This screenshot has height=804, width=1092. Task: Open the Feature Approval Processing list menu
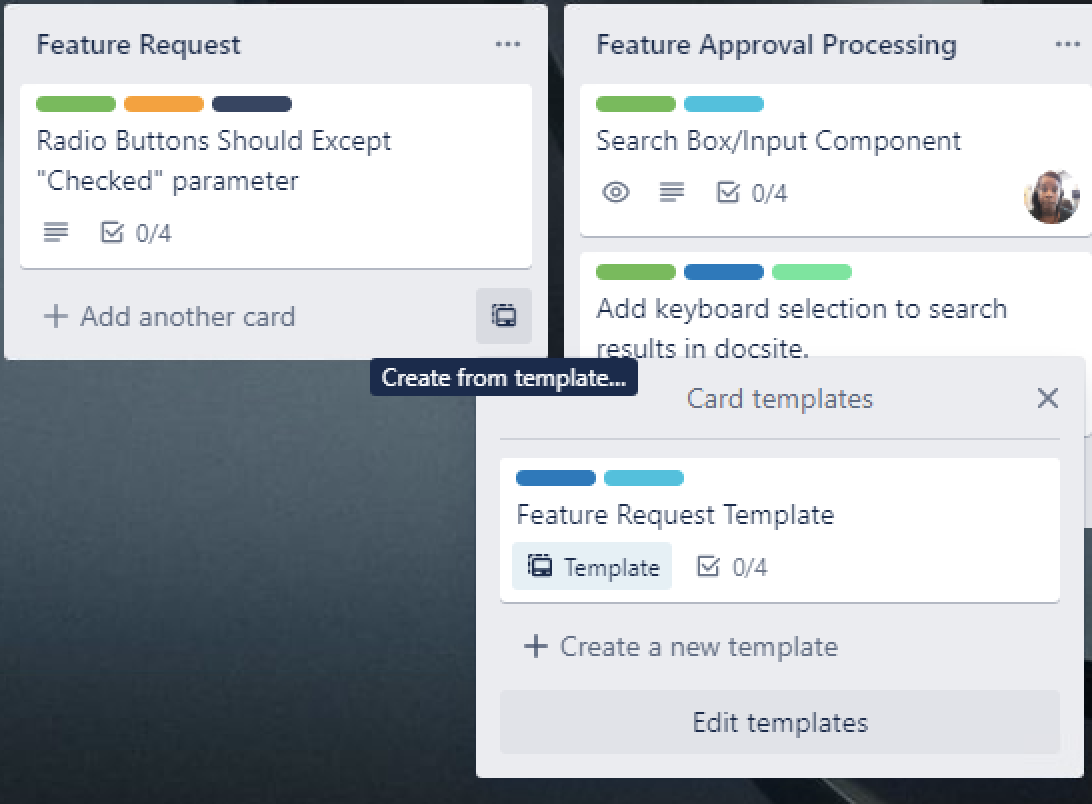pyautogui.click(x=1068, y=44)
